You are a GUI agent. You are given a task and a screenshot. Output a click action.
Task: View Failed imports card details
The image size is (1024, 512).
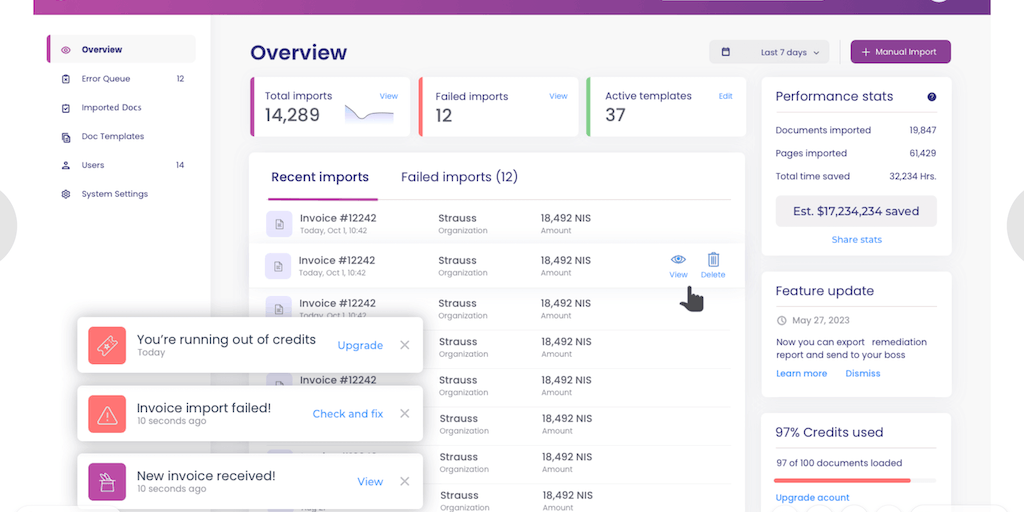[x=558, y=96]
